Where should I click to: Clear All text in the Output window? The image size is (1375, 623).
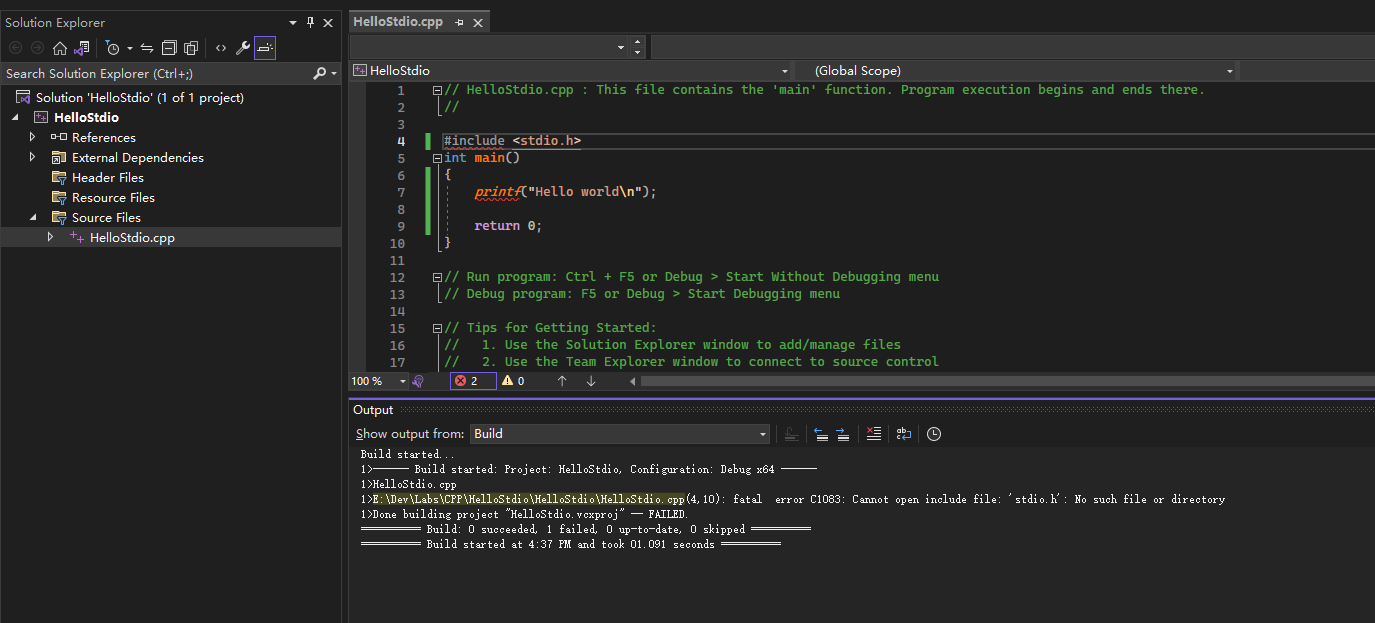coord(873,433)
